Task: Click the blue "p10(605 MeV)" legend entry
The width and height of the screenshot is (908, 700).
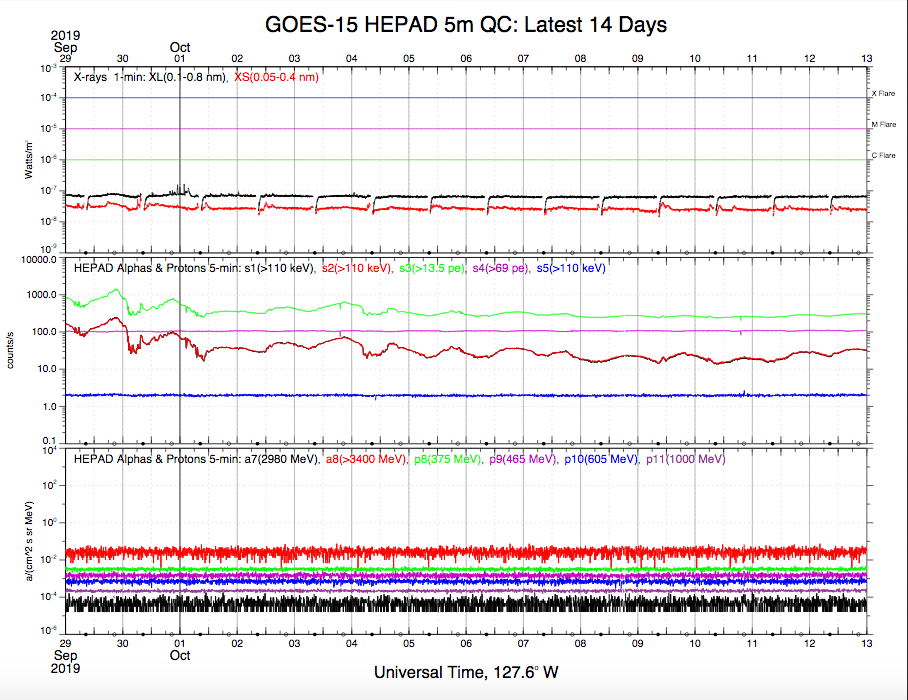Action: point(601,459)
